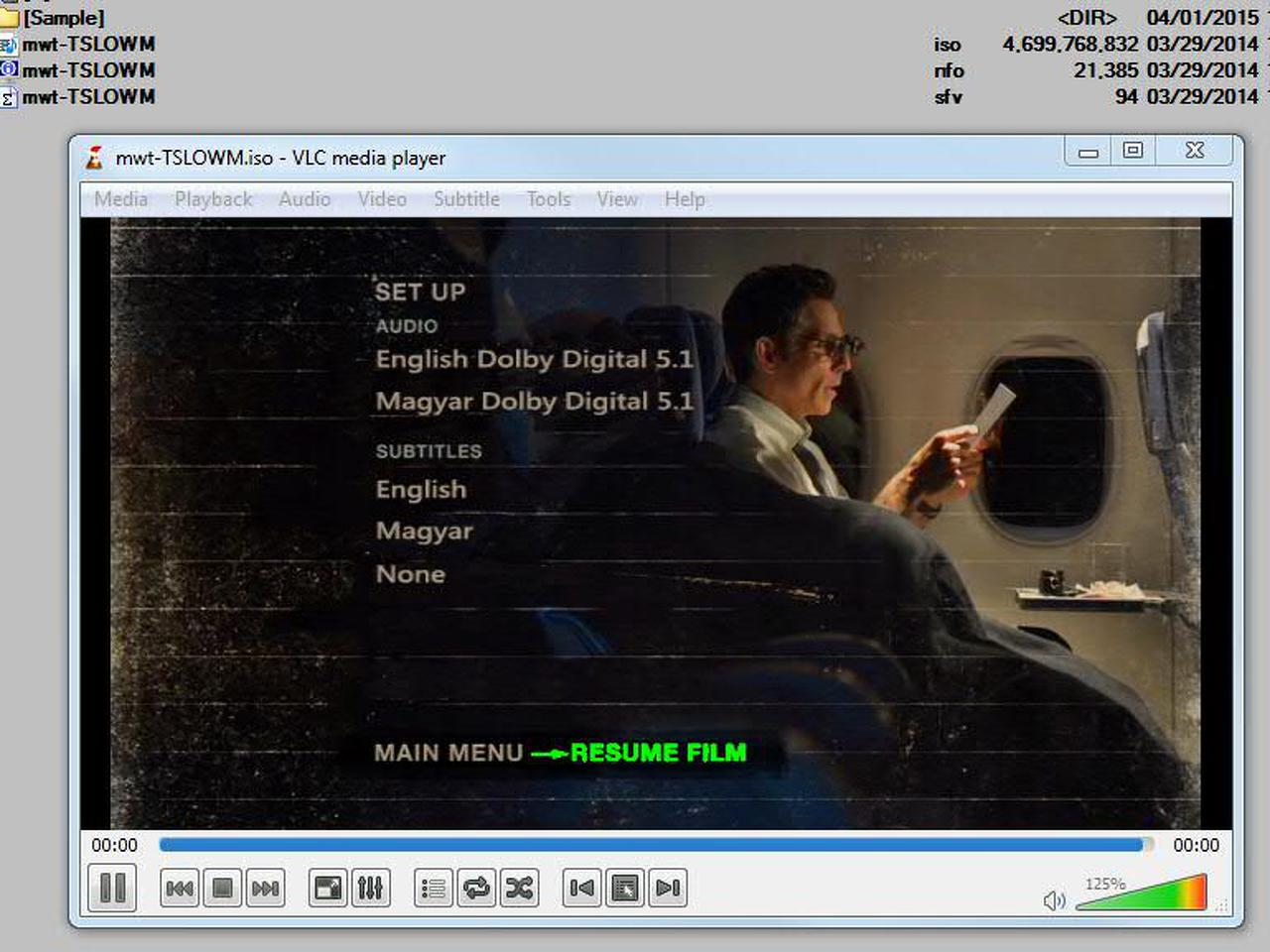Mute audio via speaker icon

(1054, 899)
